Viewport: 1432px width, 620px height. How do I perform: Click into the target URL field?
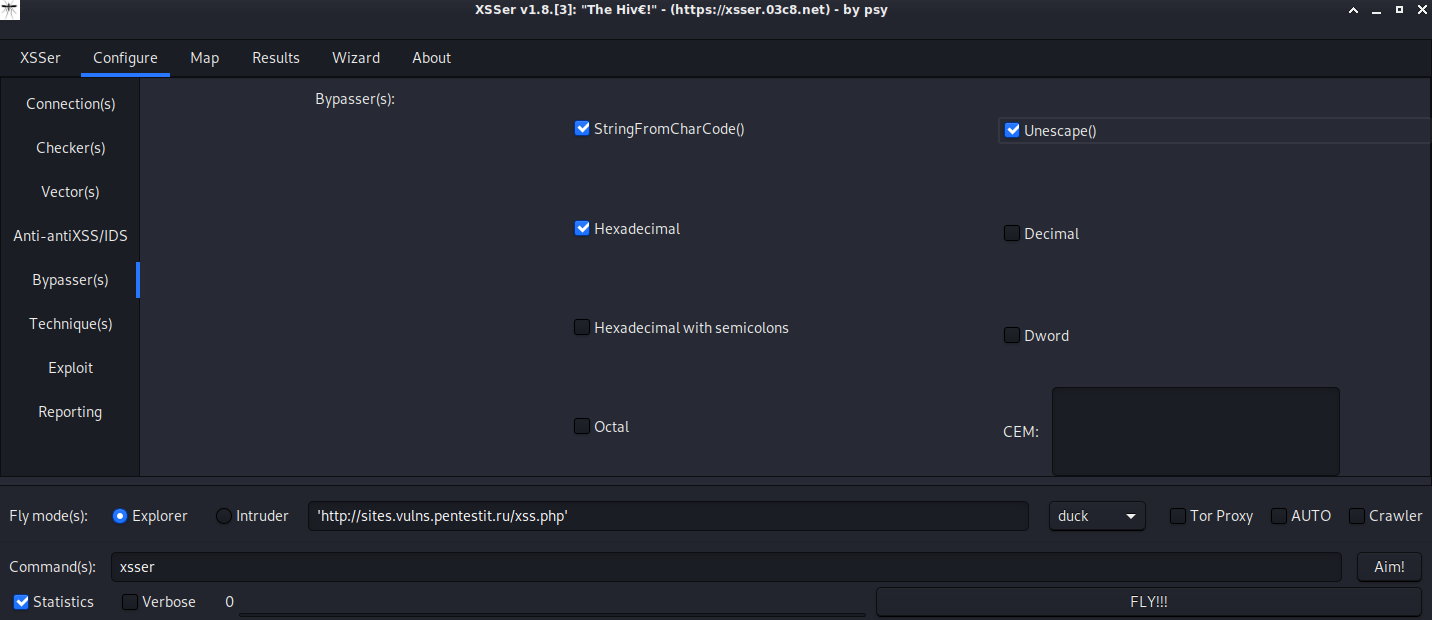pyautogui.click(x=668, y=516)
